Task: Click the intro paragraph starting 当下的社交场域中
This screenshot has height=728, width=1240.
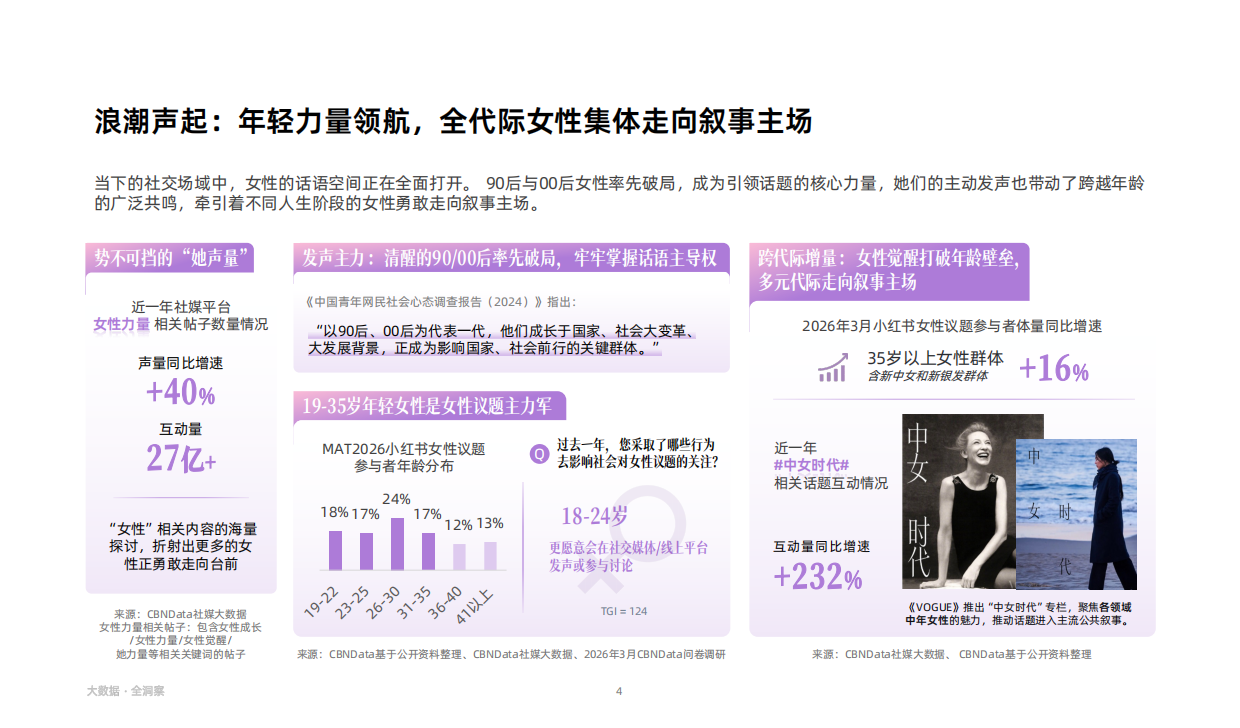Action: pyautogui.click(x=620, y=193)
